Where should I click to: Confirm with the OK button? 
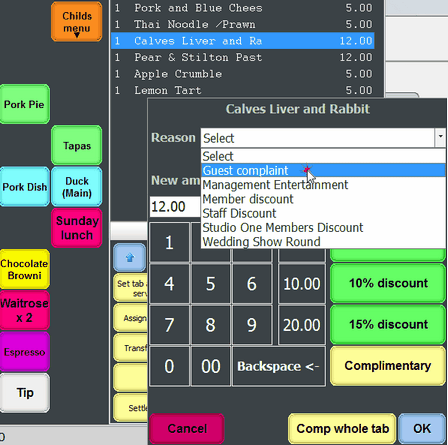[422, 428]
